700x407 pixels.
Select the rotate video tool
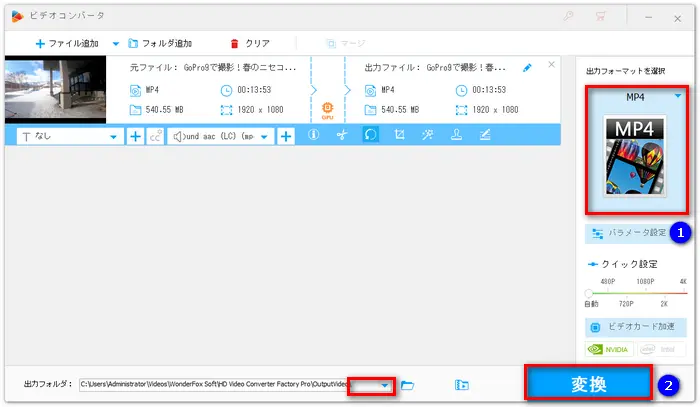click(x=370, y=136)
